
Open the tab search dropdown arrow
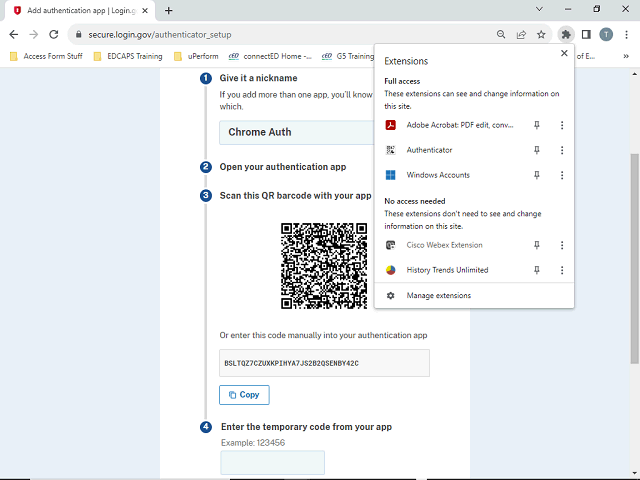(539, 9)
